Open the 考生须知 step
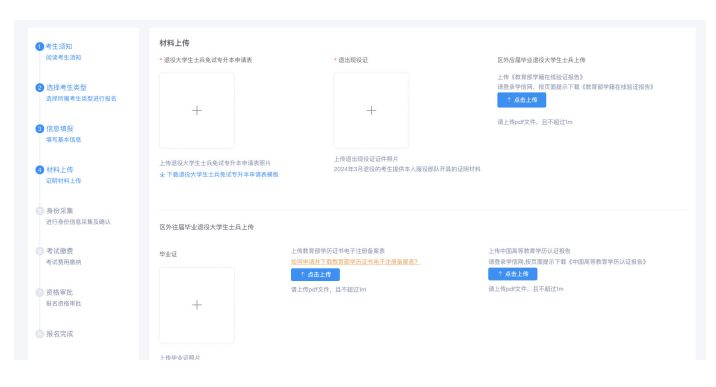The height and width of the screenshot is (387, 716). point(59,46)
